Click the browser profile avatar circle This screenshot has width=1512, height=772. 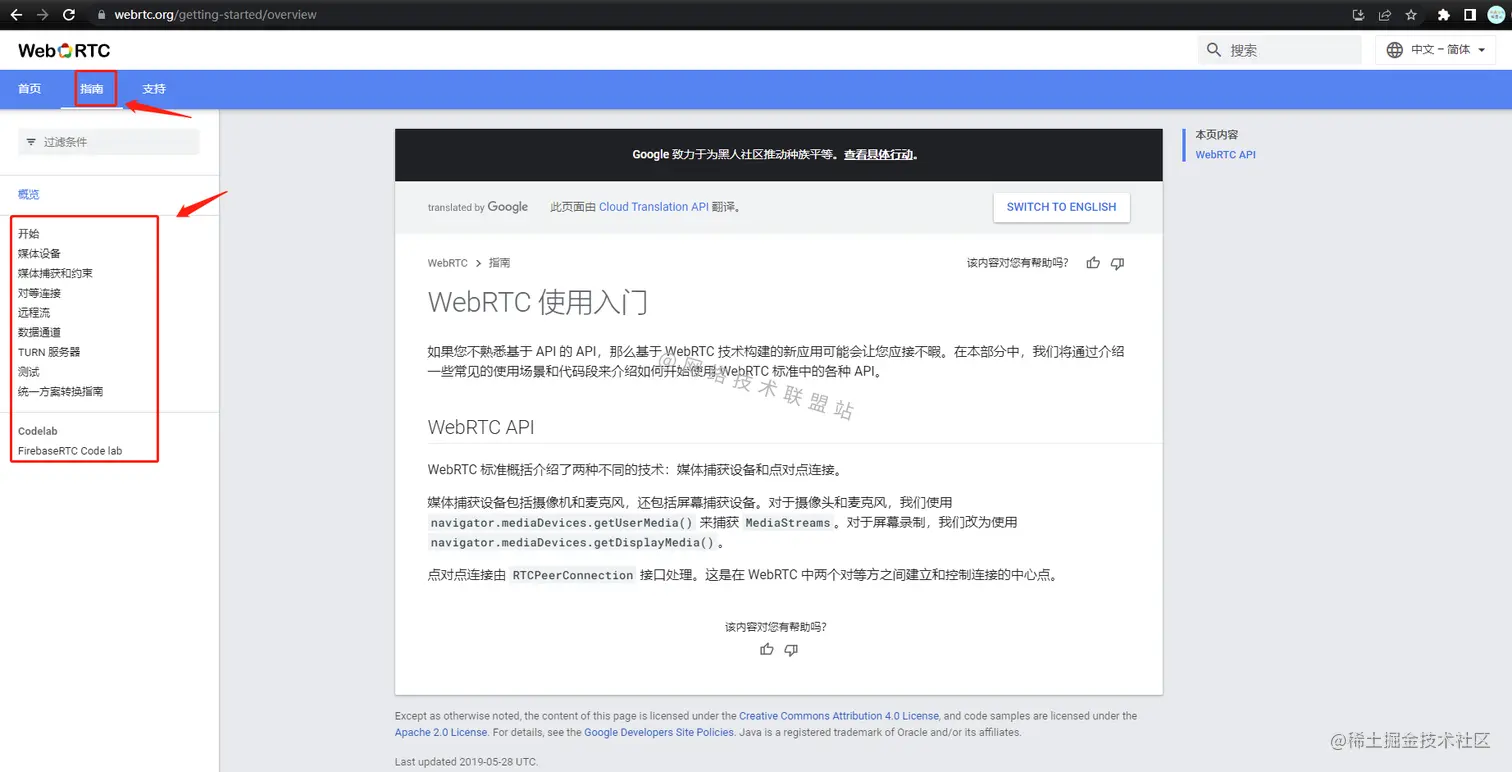[1498, 15]
